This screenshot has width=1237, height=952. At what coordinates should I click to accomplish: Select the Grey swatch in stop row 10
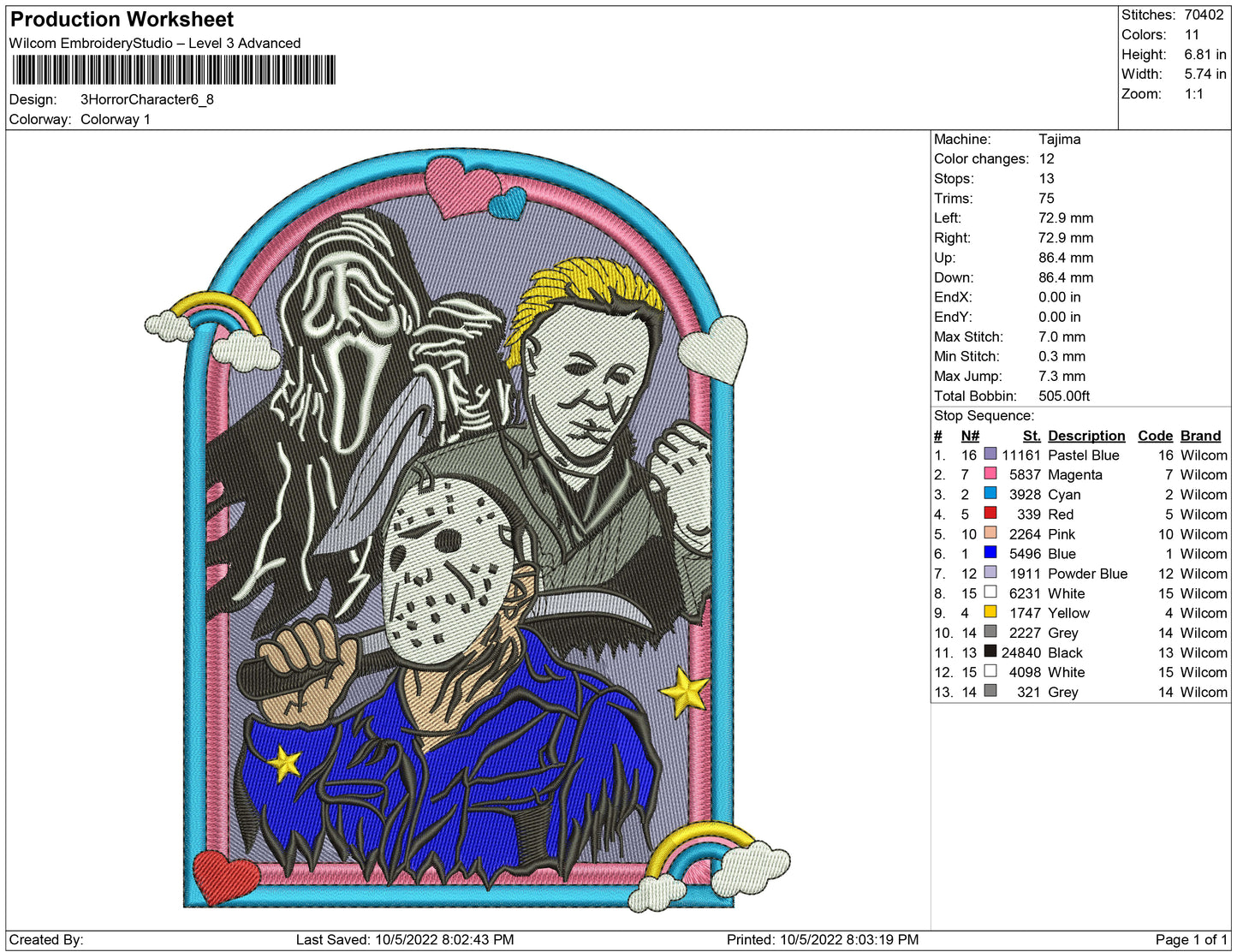(x=990, y=631)
